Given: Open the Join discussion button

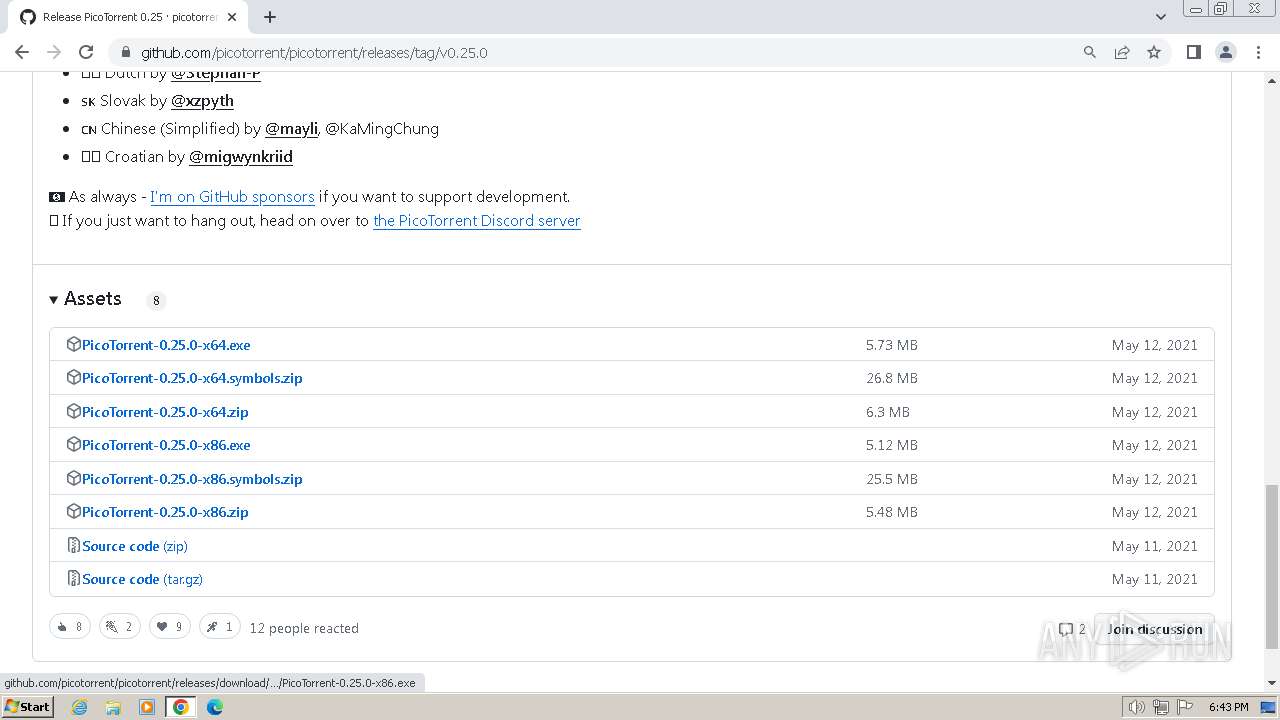Looking at the screenshot, I should (1154, 629).
